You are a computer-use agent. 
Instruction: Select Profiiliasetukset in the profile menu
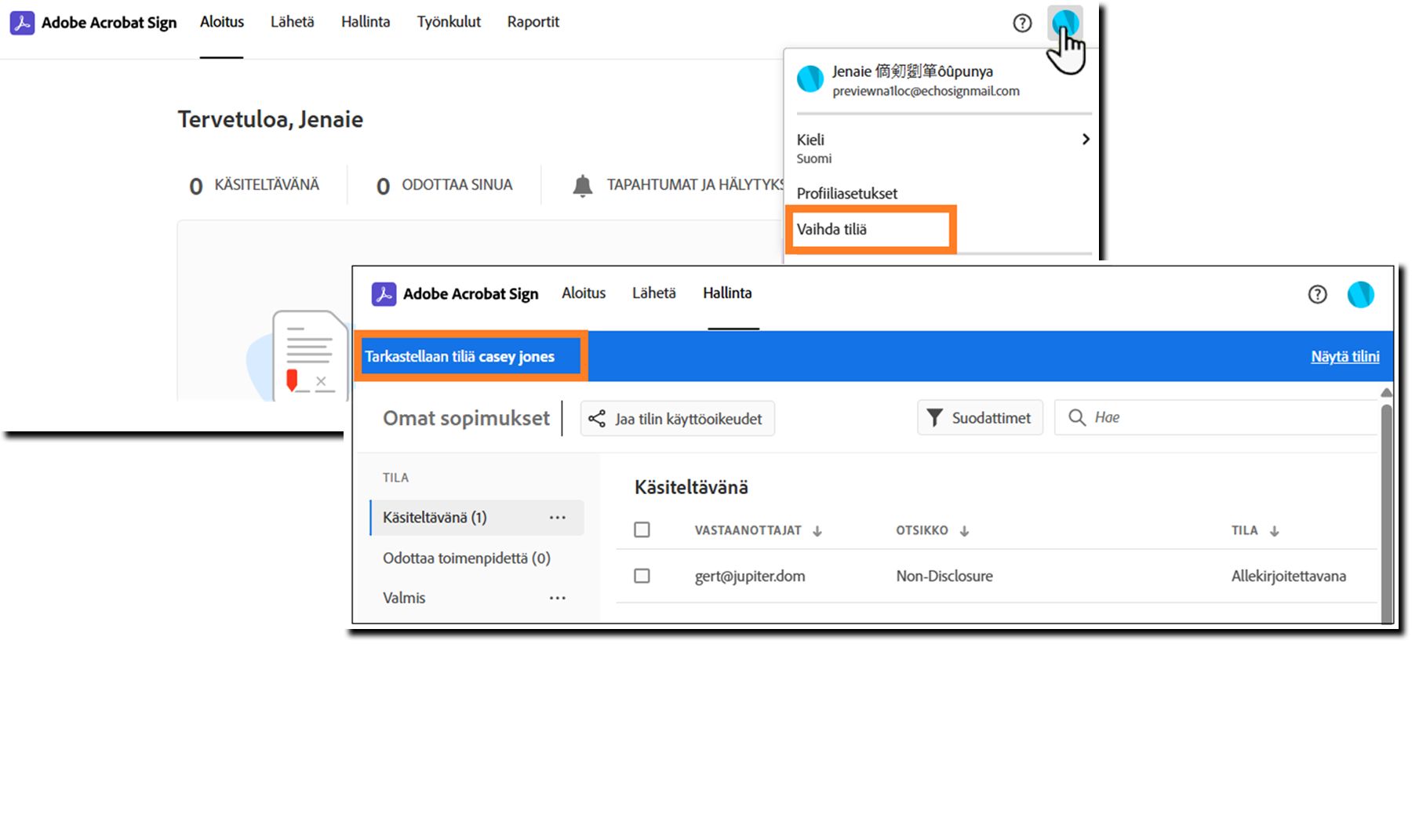847,193
